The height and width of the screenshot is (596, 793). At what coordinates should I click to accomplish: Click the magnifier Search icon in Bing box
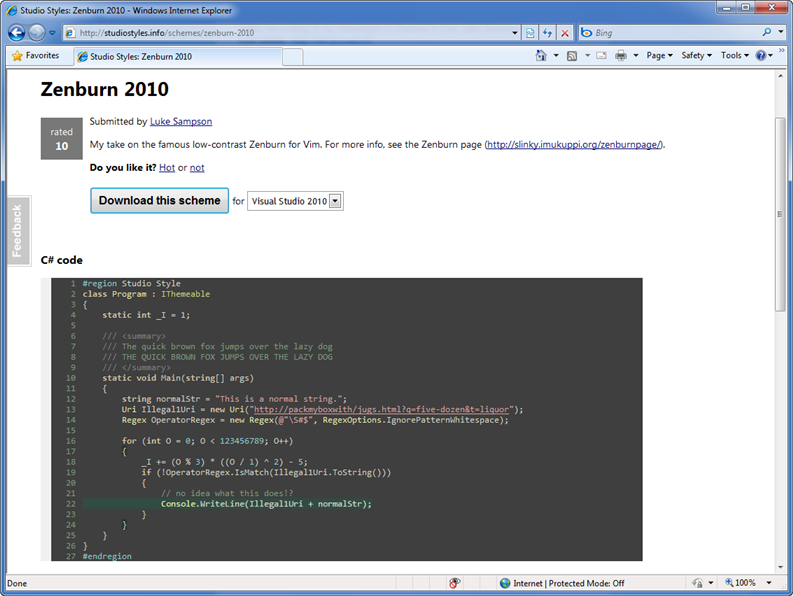pos(767,32)
